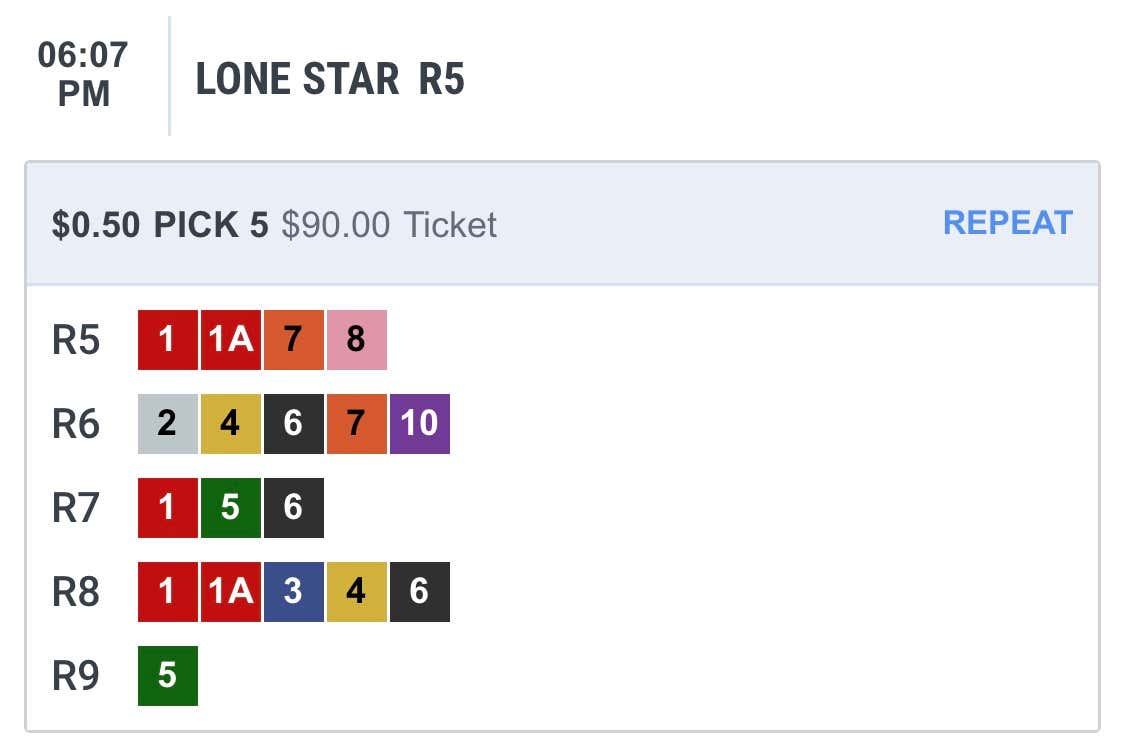Screen dimensions: 1125x746
Task: Select the 1A entry in row R5
Action: tap(231, 340)
